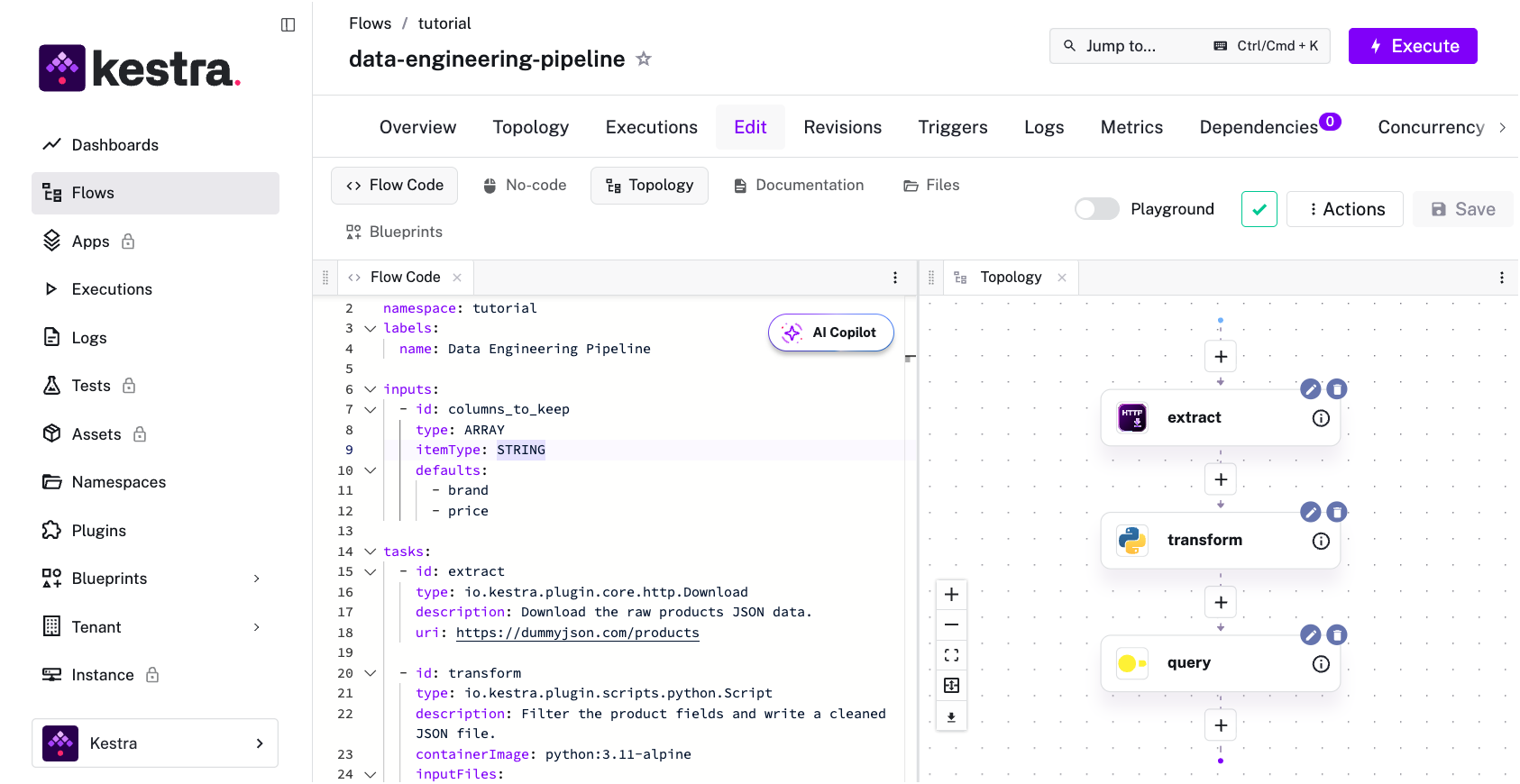Close the Flow Code panel tab
1520x784 pixels.
pos(457,278)
